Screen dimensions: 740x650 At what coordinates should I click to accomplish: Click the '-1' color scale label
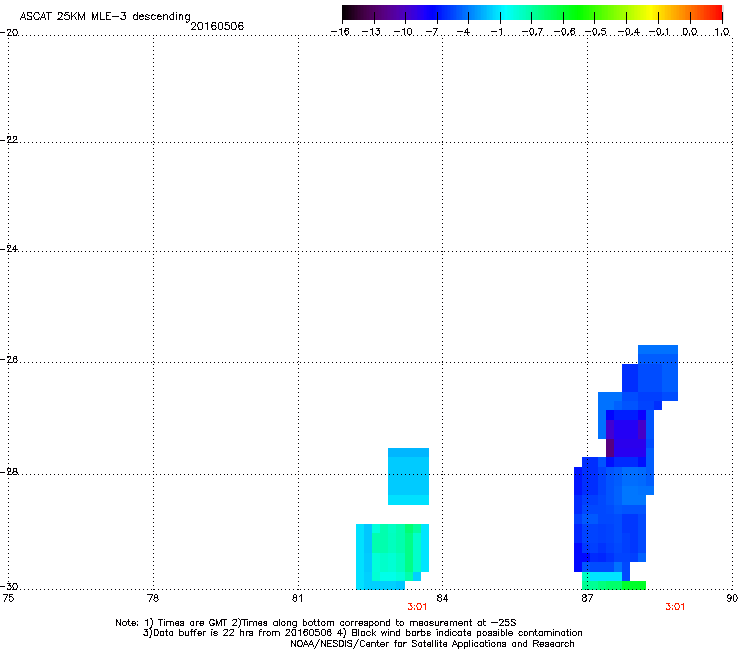coord(496,32)
